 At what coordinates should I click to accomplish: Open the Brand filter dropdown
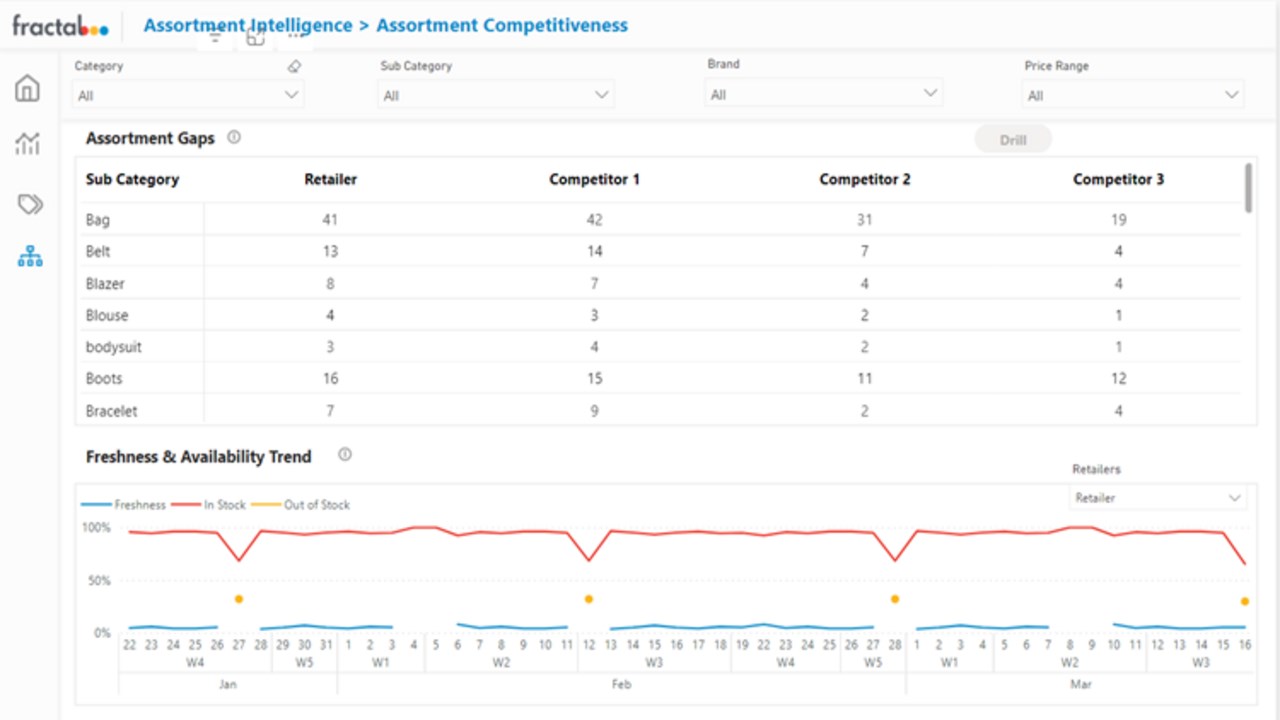pyautogui.click(x=824, y=94)
